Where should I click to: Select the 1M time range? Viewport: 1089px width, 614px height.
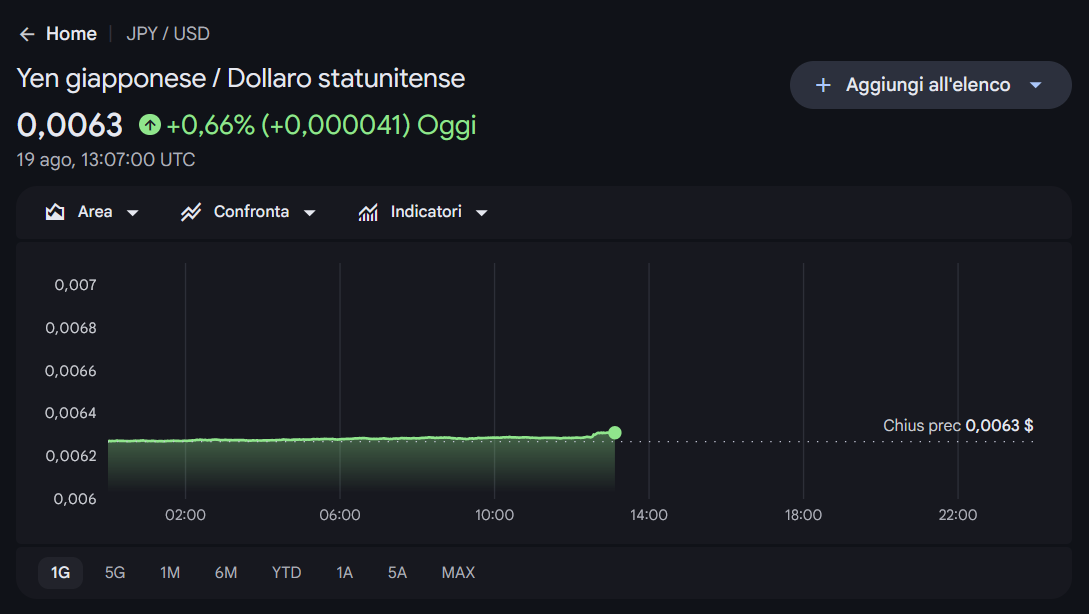click(170, 573)
